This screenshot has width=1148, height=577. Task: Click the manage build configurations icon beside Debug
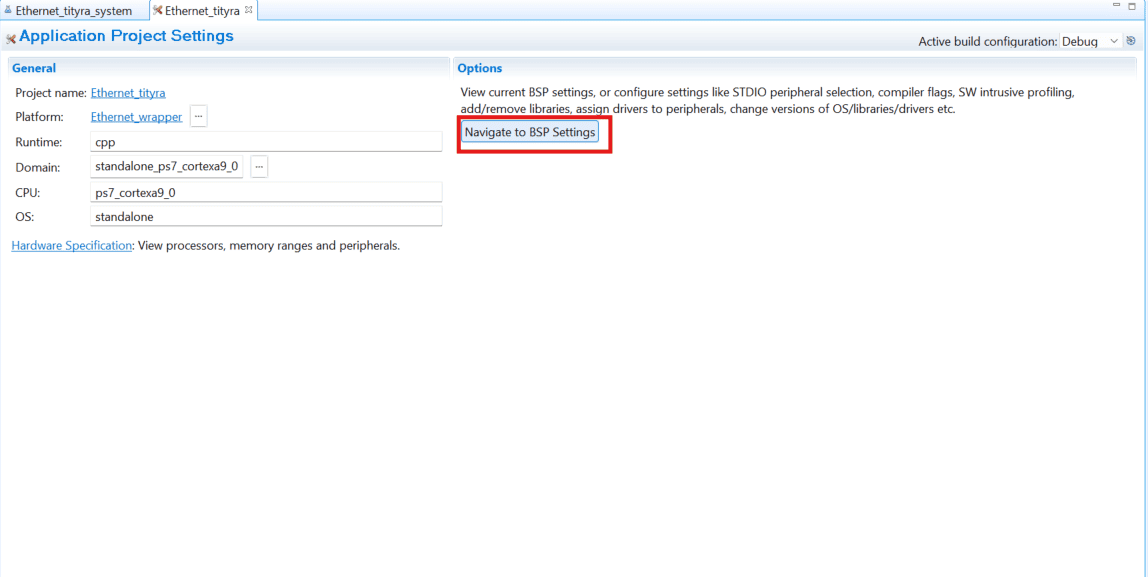1131,42
